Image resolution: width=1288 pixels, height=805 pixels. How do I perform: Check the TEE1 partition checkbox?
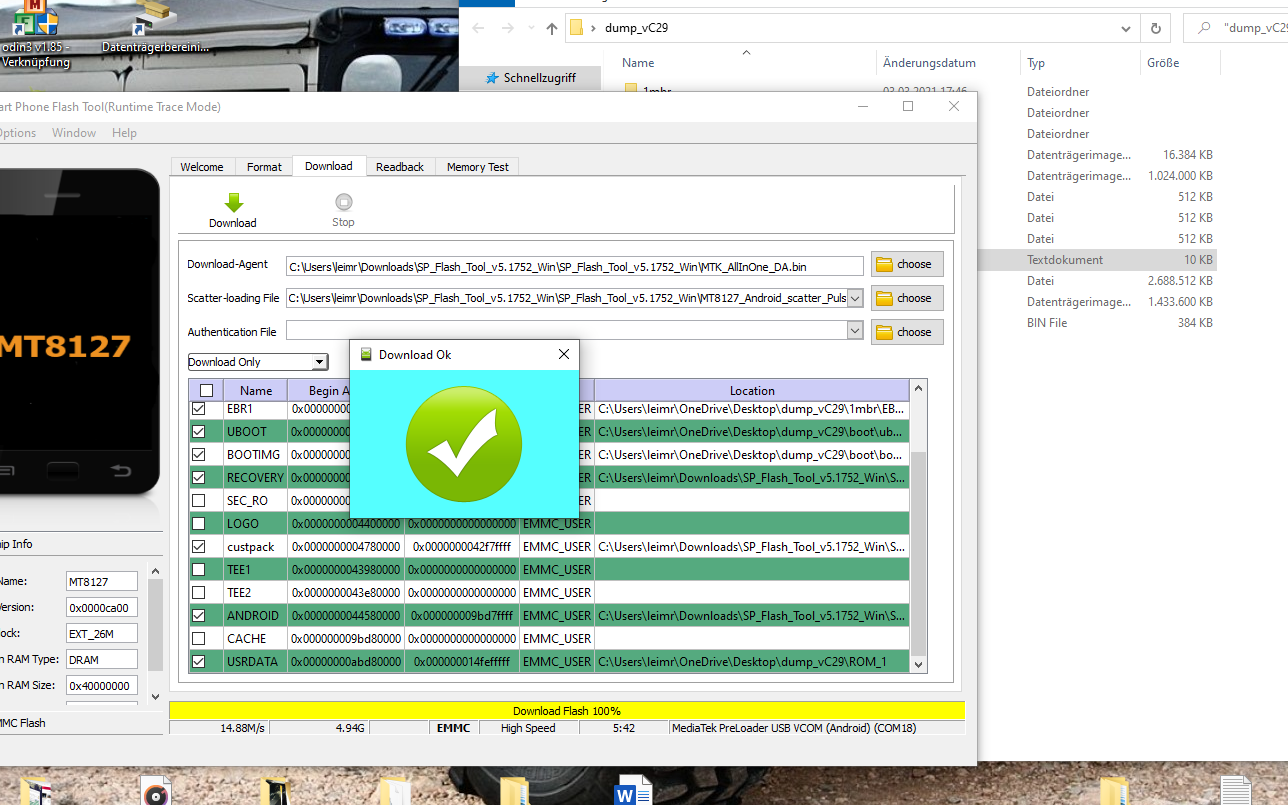point(199,570)
